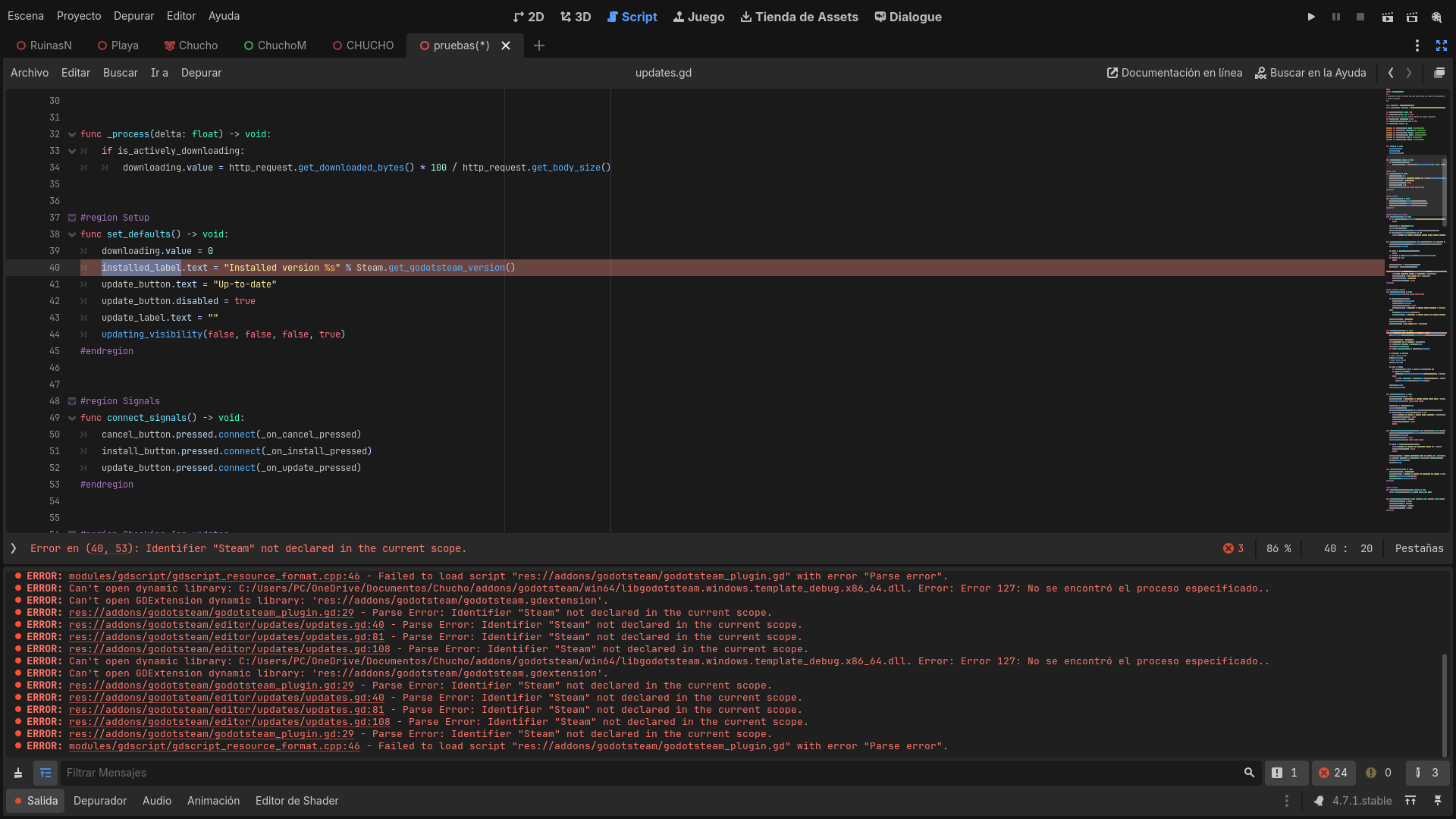
Task: Toggle Pestañas indentation mode
Action: tap(1419, 548)
